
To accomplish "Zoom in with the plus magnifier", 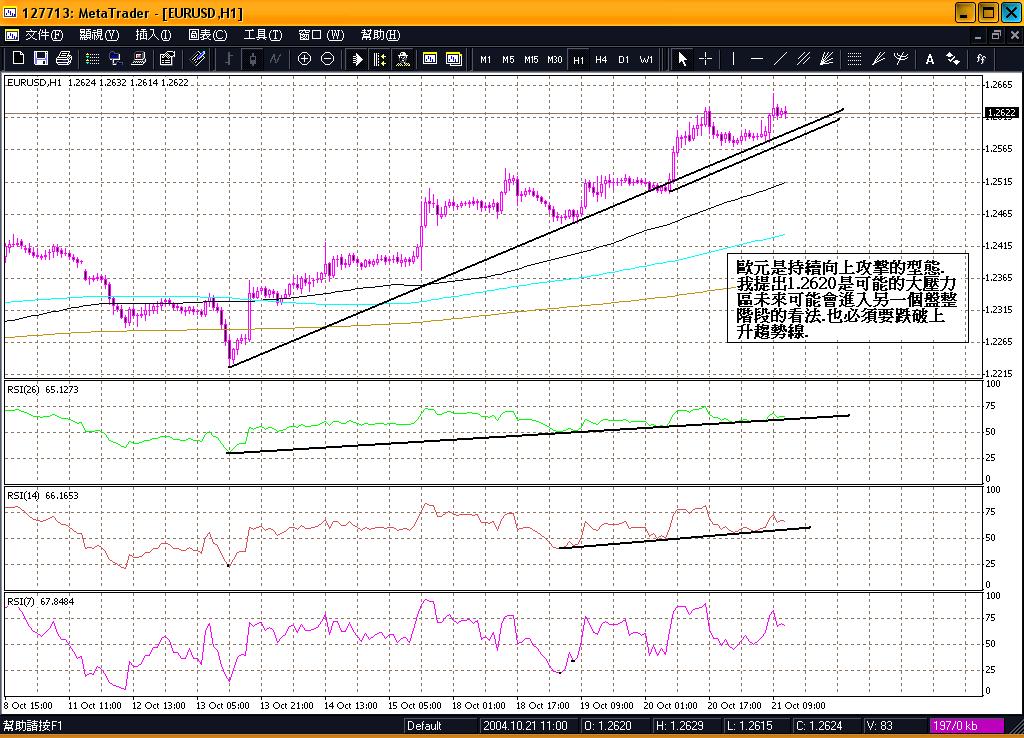I will (x=304, y=59).
